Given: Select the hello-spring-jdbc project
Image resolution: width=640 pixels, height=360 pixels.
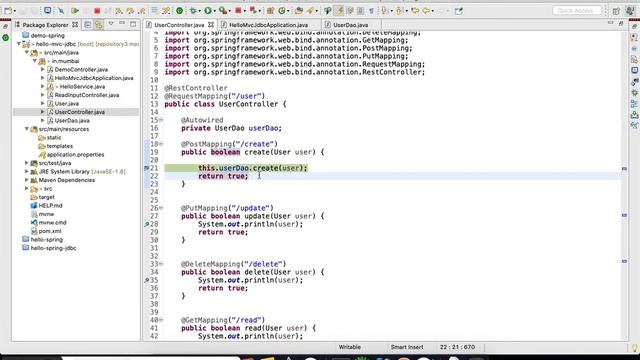Looking at the screenshot, I should (x=53, y=248).
